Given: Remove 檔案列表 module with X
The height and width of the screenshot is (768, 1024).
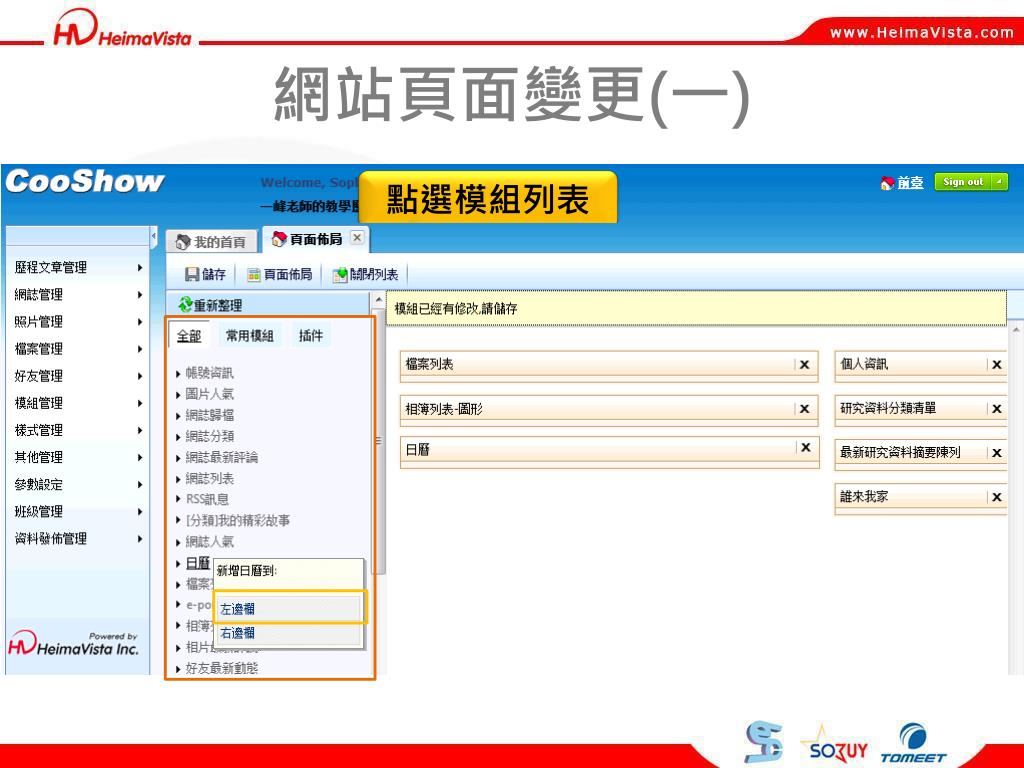Looking at the screenshot, I should (x=805, y=364).
